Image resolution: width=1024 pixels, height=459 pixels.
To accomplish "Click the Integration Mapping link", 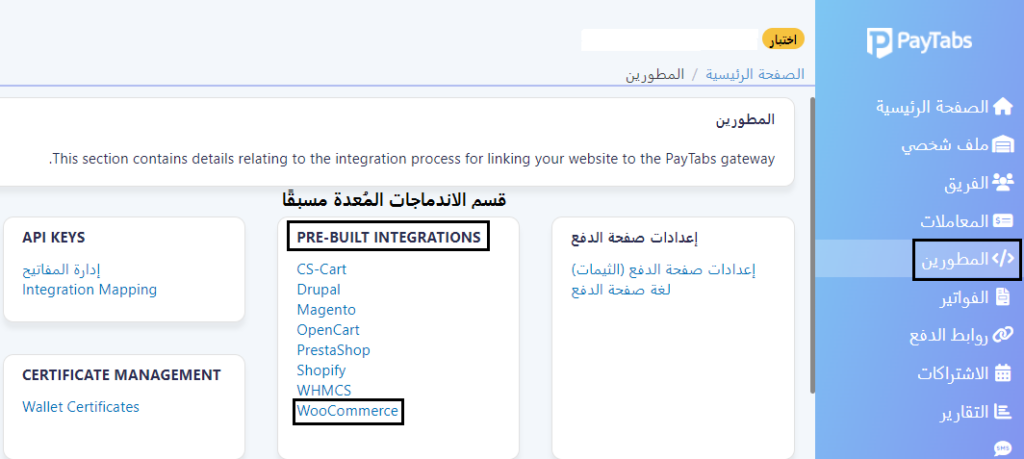I will pos(89,290).
